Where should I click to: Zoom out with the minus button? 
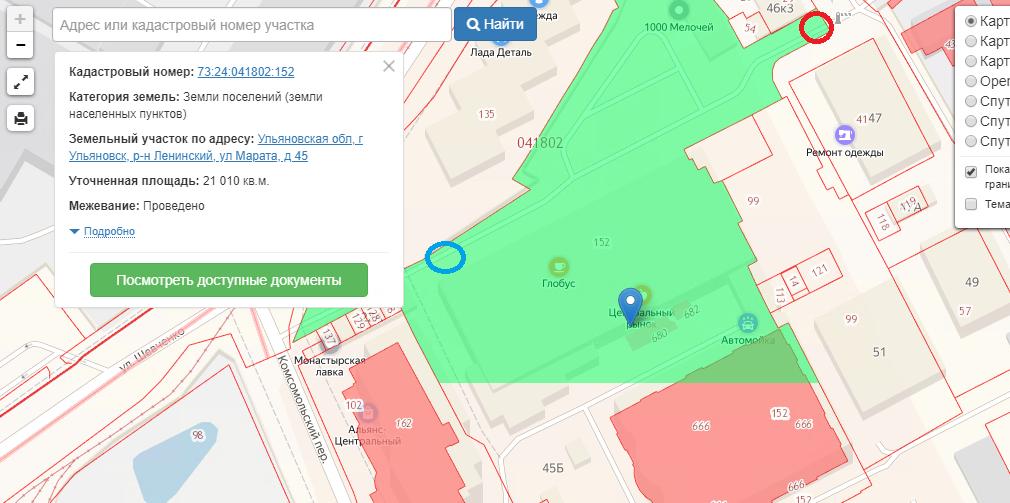coord(20,45)
